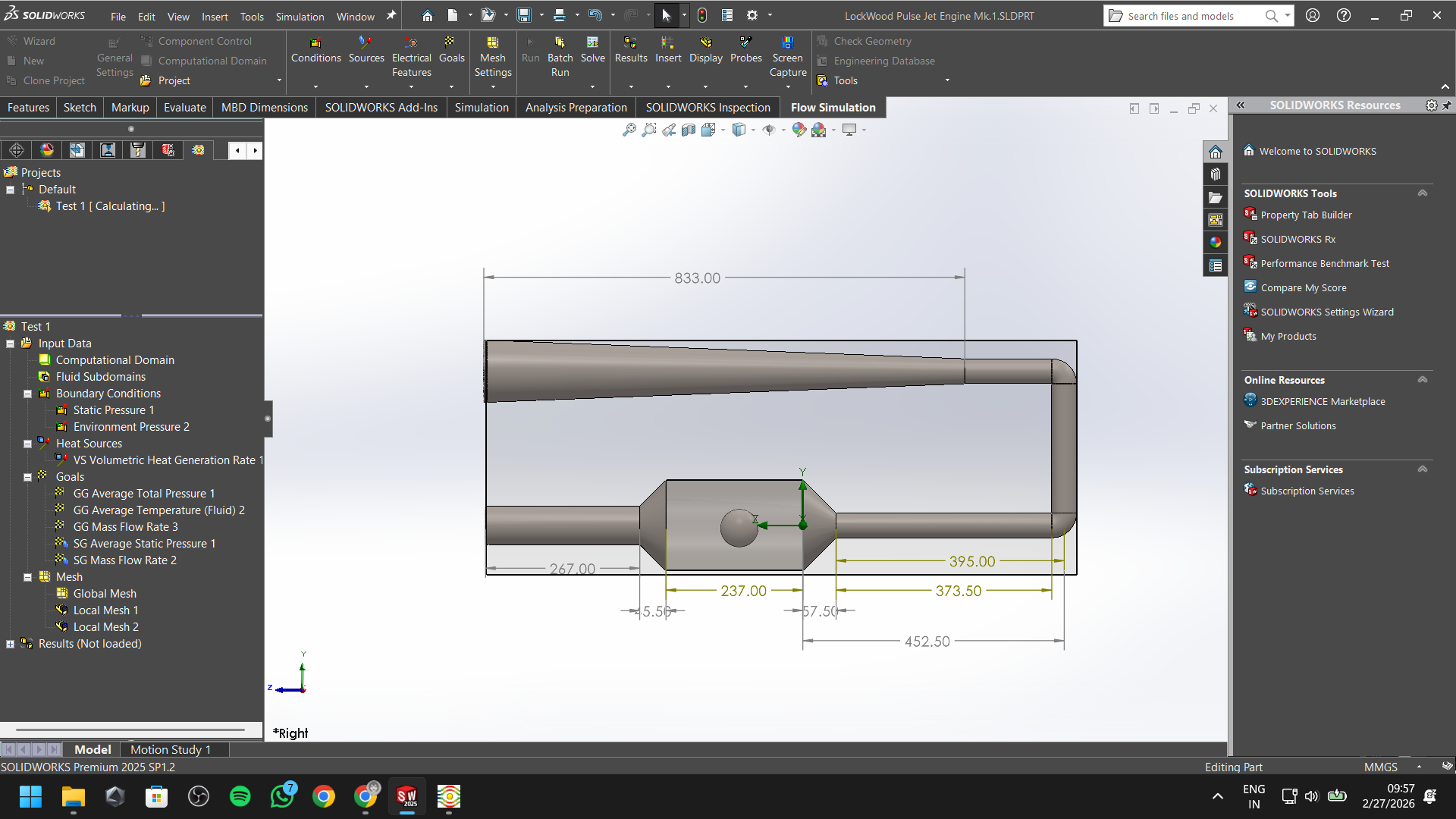Select Local Mesh 2 tree item
The image size is (1456, 819).
[105, 627]
